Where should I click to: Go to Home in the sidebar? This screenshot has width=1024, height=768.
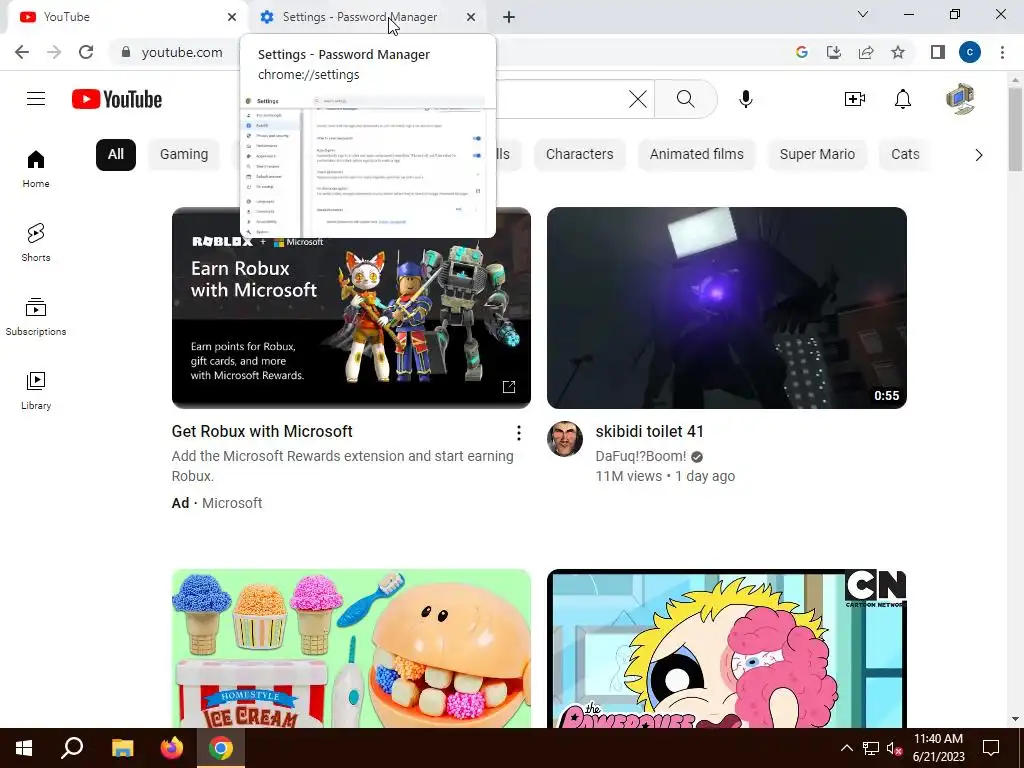pyautogui.click(x=36, y=169)
